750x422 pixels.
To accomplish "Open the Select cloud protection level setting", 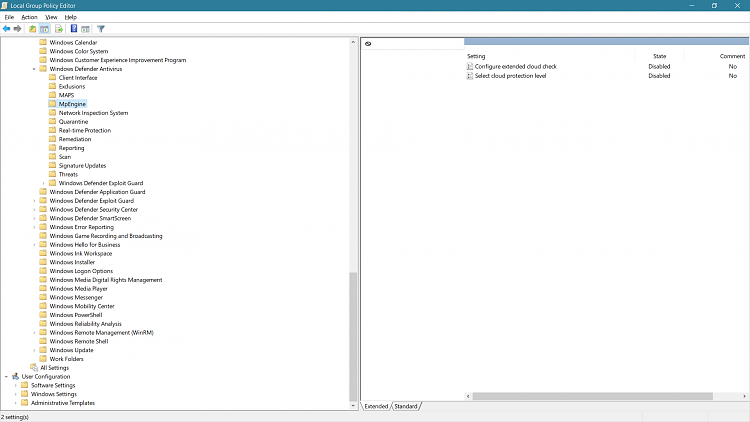I will click(x=510, y=76).
